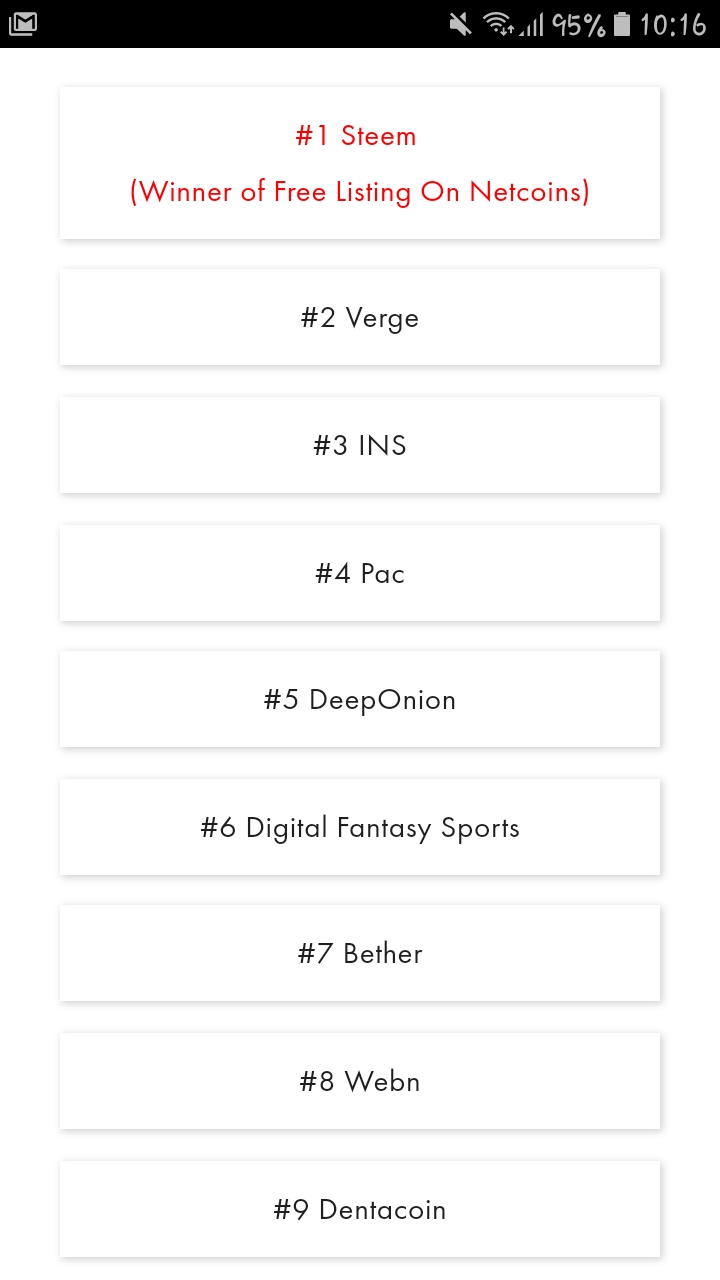The height and width of the screenshot is (1280, 720).
Task: Tap the #7 Bether entry
Action: coord(360,953)
